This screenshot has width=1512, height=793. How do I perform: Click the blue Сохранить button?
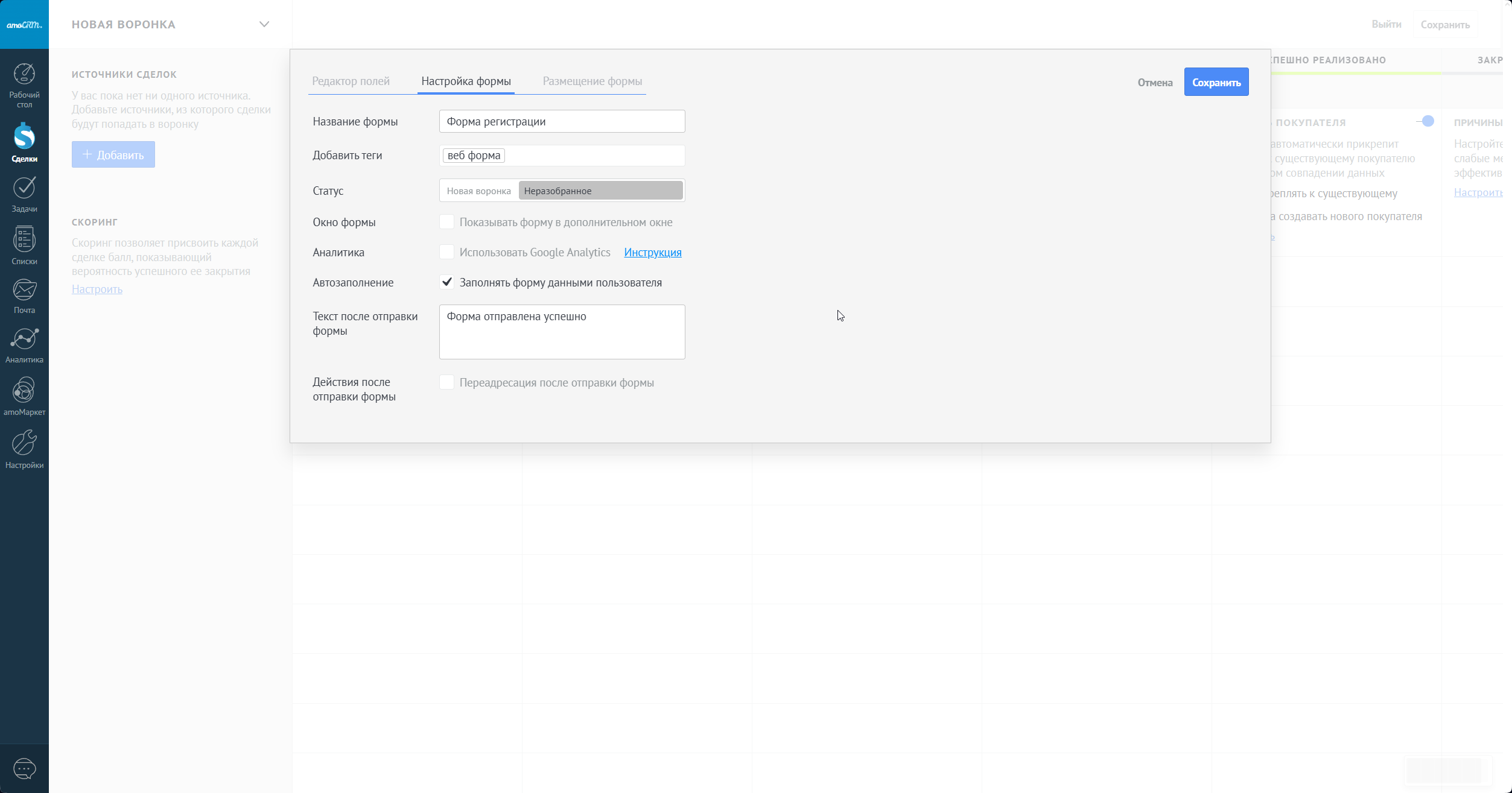coord(1216,82)
